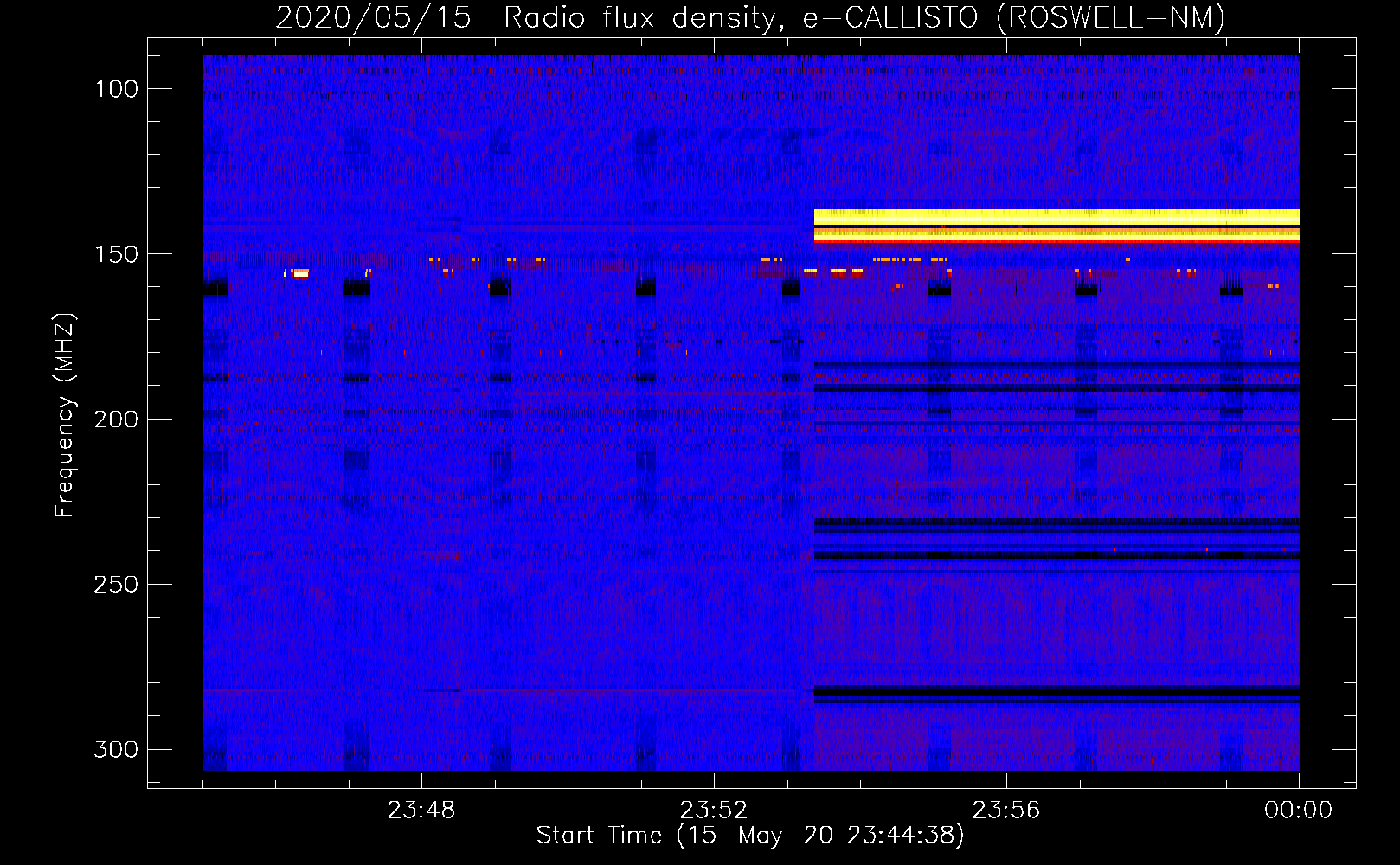The width and height of the screenshot is (1400, 865).
Task: Click the '150' frequency tick label
Action: (117, 254)
